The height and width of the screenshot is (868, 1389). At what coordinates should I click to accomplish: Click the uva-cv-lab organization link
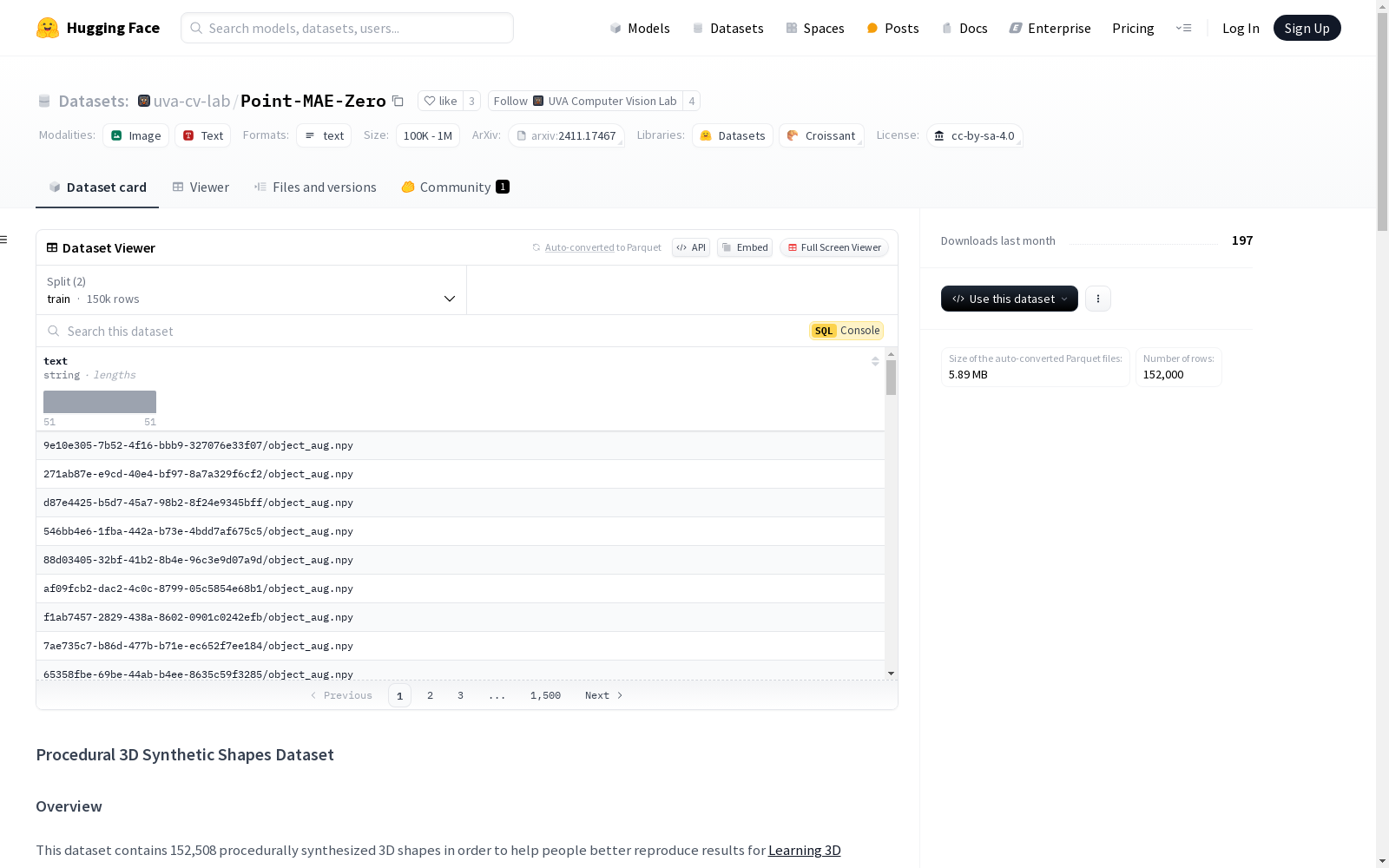pyautogui.click(x=192, y=101)
